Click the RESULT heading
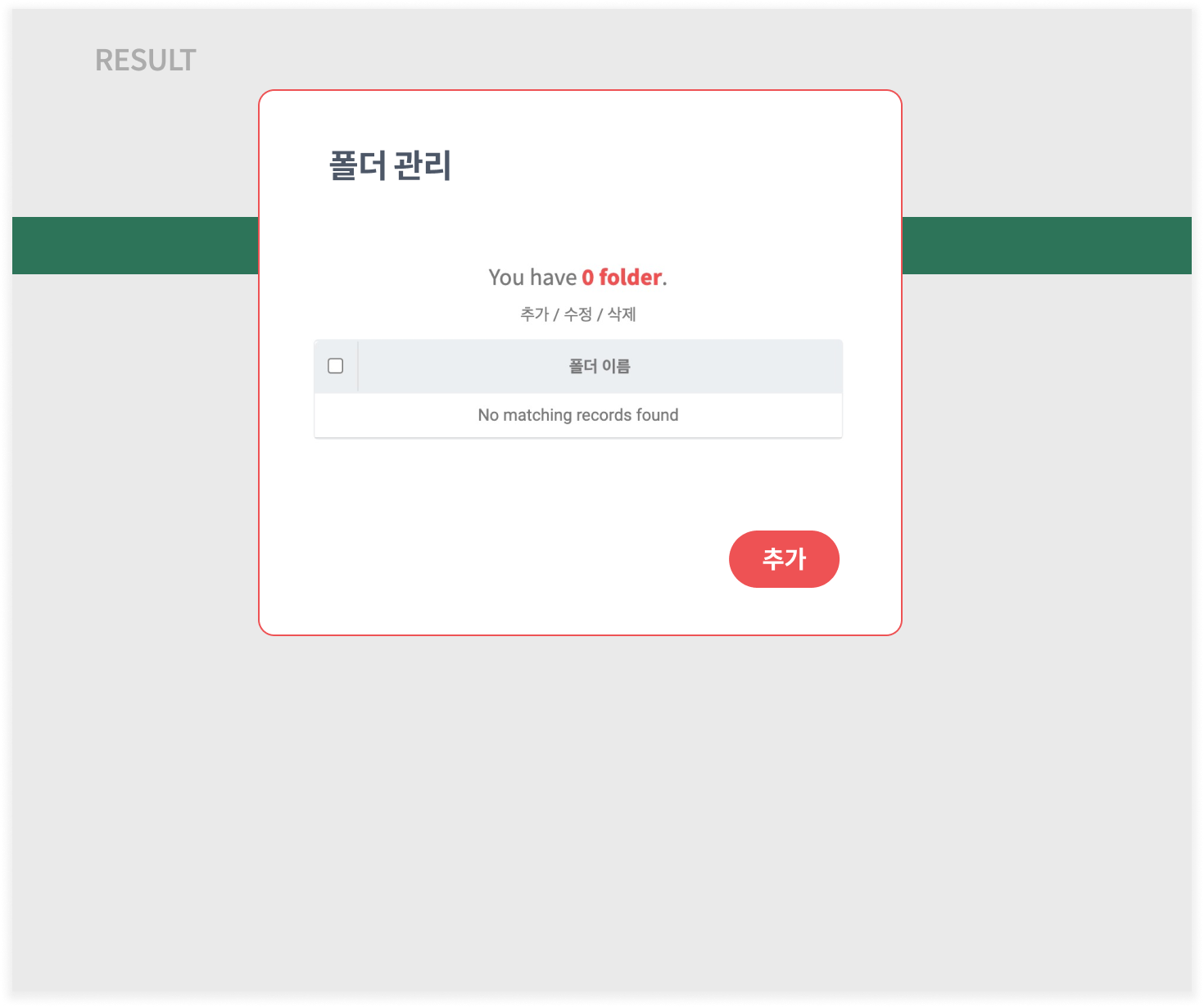The height and width of the screenshot is (1007, 1204). (146, 61)
